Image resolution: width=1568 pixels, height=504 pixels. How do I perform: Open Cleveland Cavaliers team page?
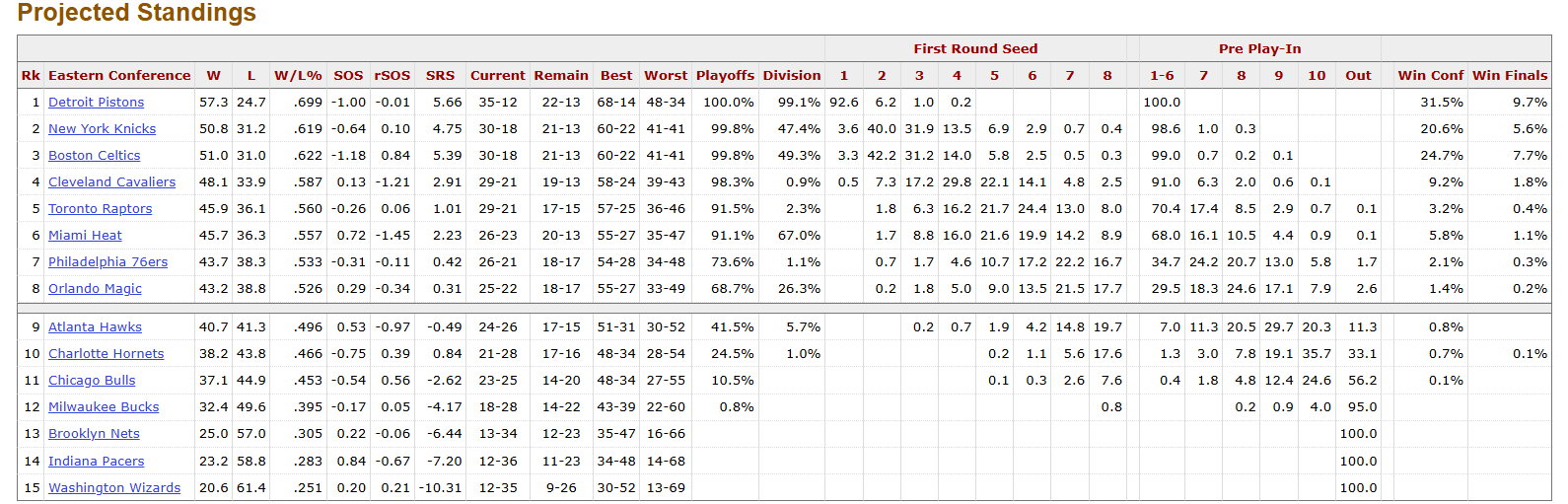tap(111, 181)
